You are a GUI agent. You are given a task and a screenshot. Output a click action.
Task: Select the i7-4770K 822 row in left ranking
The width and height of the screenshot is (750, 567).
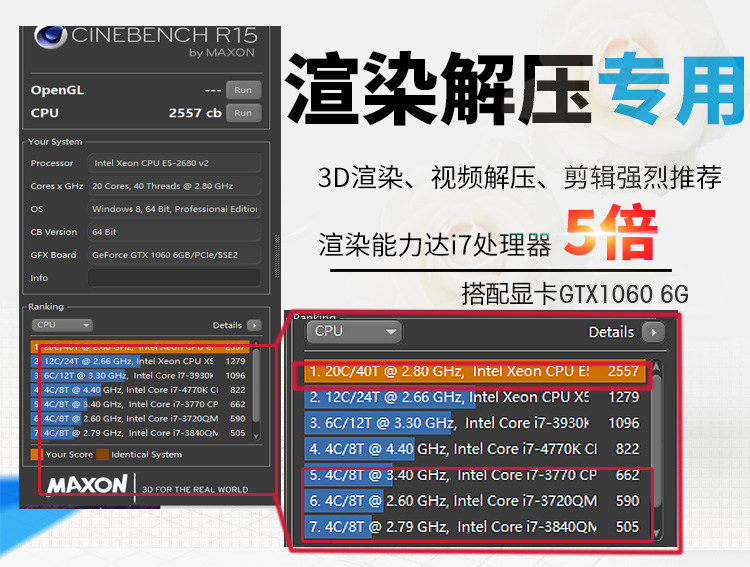pos(140,390)
